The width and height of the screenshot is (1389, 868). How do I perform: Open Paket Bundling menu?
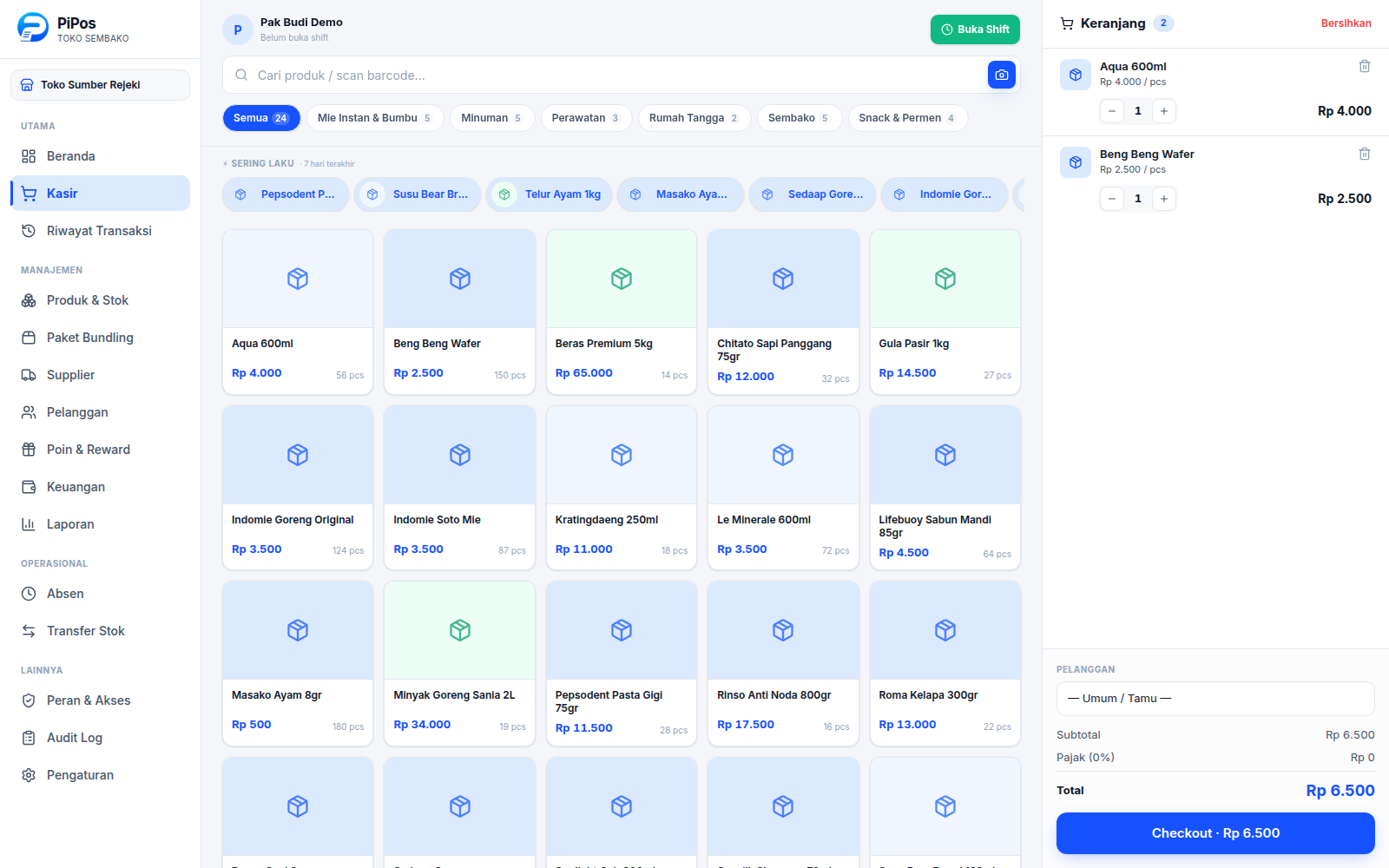[x=100, y=338]
